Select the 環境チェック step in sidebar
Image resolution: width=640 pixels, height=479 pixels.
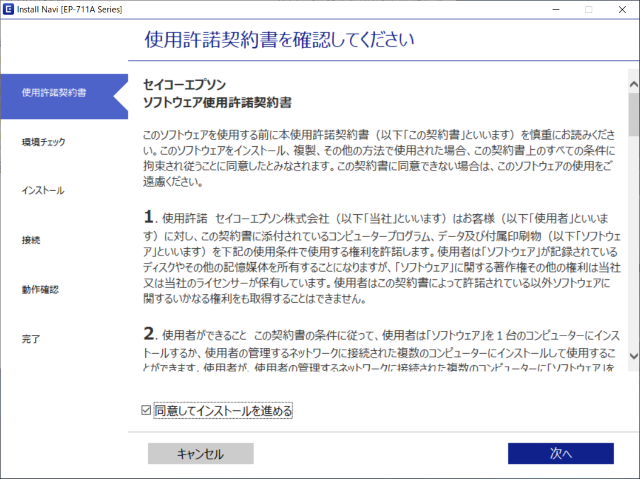click(43, 142)
